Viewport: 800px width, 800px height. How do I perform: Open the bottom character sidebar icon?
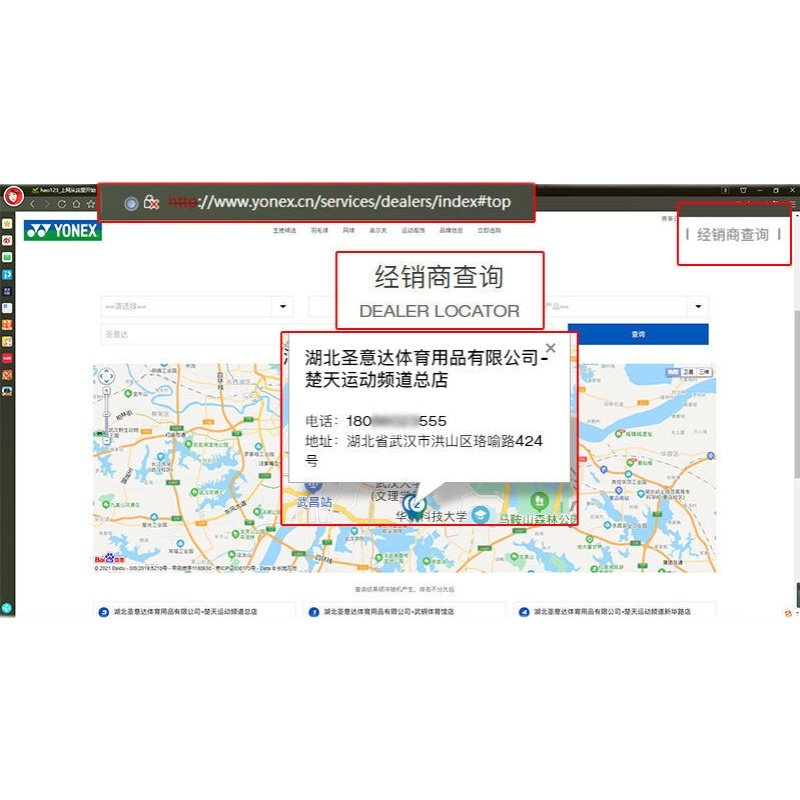pos(7,391)
